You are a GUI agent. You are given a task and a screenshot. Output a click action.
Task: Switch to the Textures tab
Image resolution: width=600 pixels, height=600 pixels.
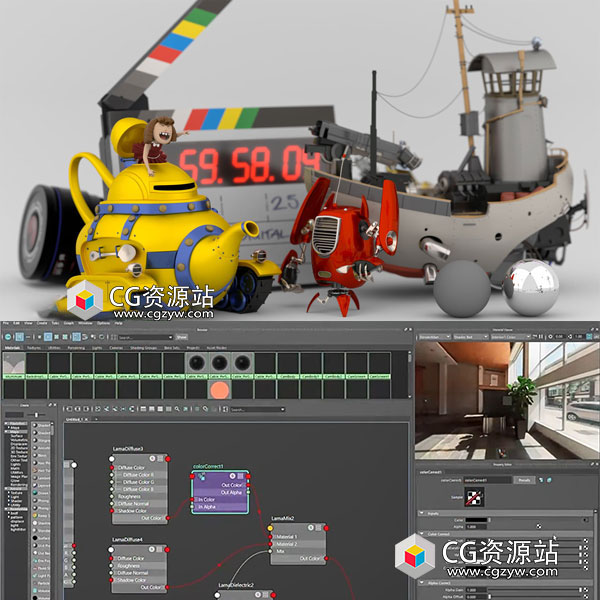tap(34, 348)
